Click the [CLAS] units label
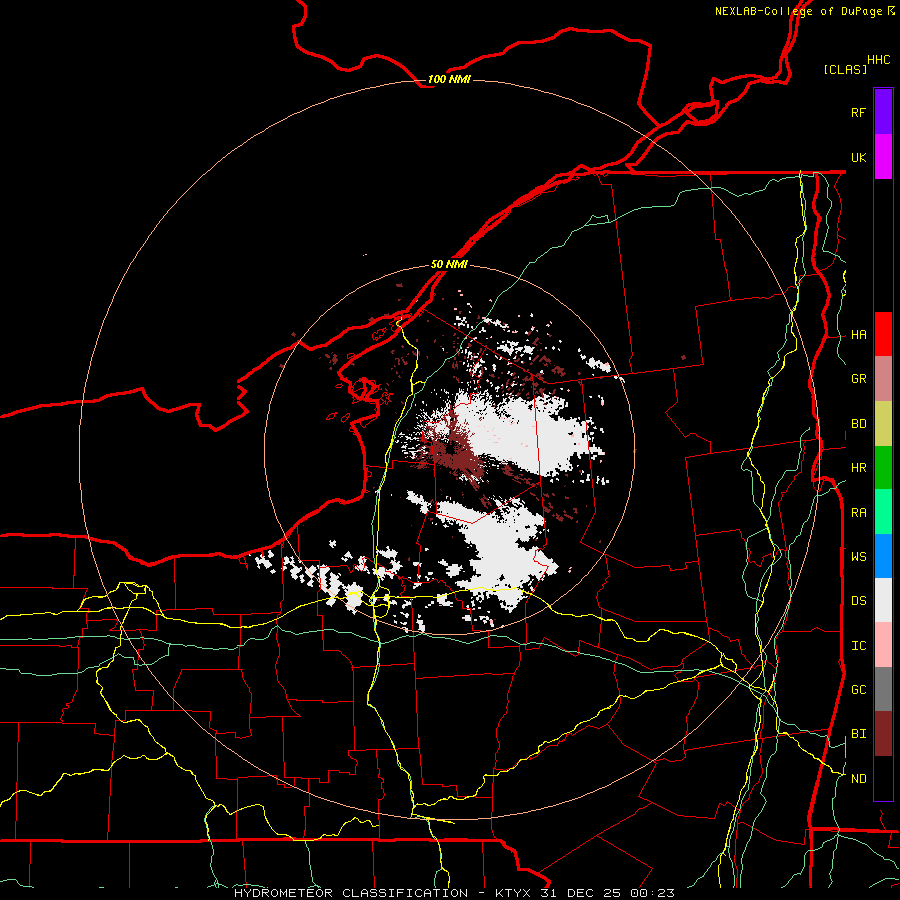Screen dimensions: 900x900 click(845, 69)
